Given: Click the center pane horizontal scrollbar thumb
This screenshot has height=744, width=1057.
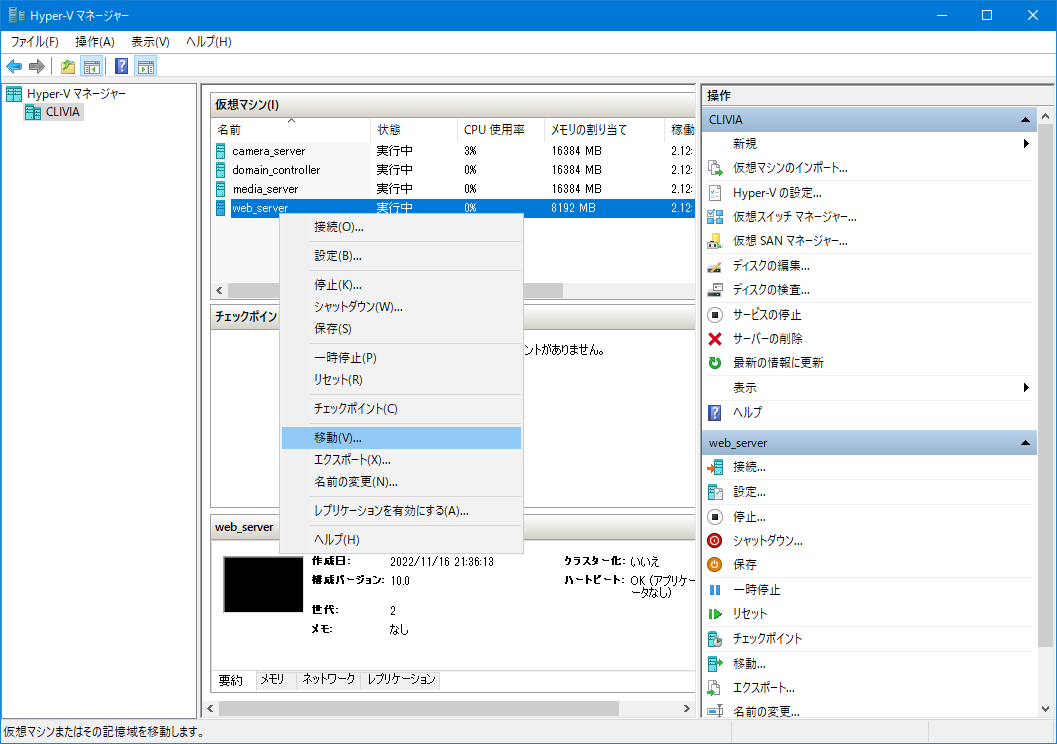Looking at the screenshot, I should click(419, 708).
